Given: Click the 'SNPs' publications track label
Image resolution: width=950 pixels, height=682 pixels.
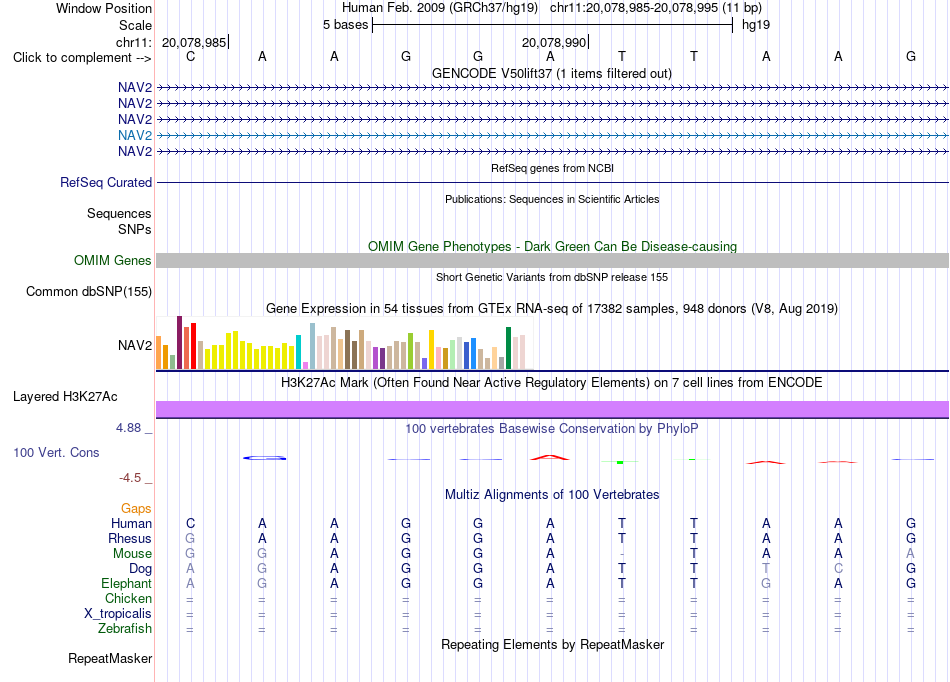Looking at the screenshot, I should 135,230.
